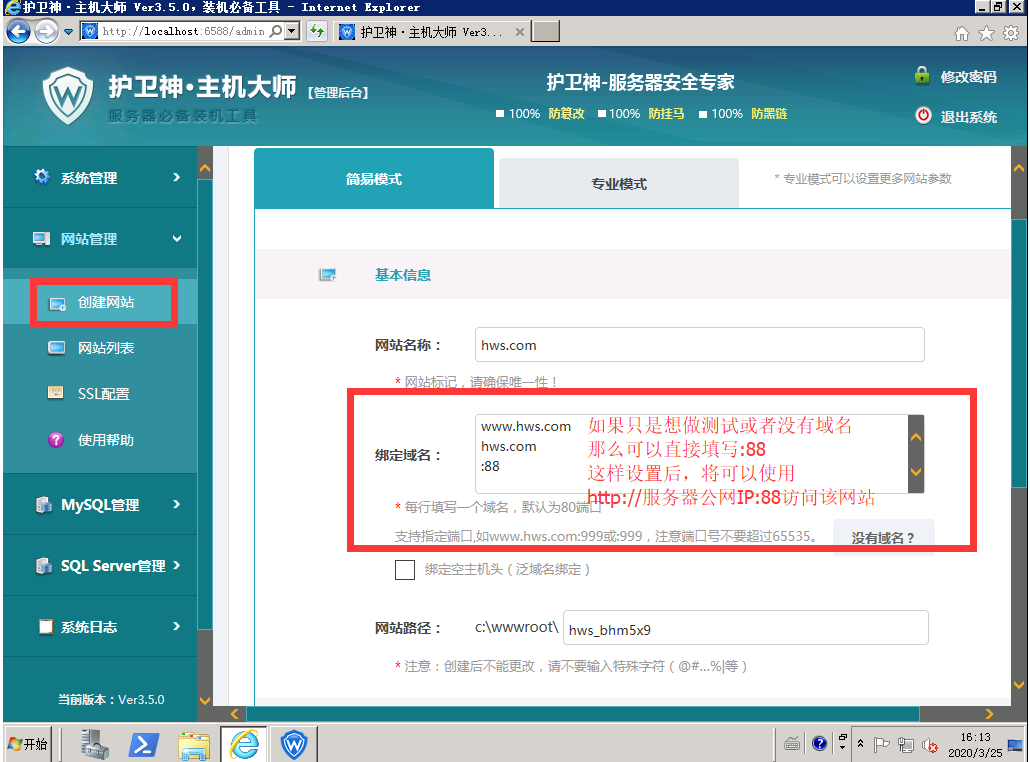The height and width of the screenshot is (762, 1030).
Task: Click the 退出系统 power icon
Action: point(922,116)
